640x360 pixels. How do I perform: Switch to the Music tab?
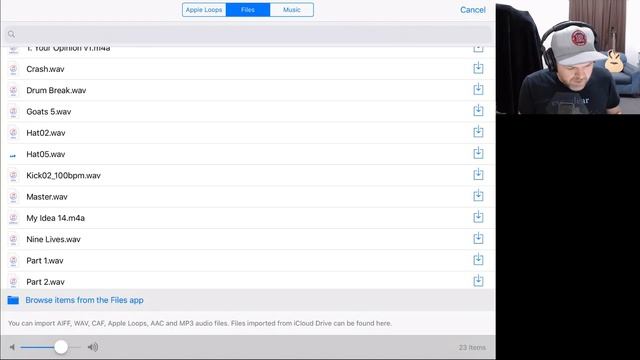tap(291, 10)
